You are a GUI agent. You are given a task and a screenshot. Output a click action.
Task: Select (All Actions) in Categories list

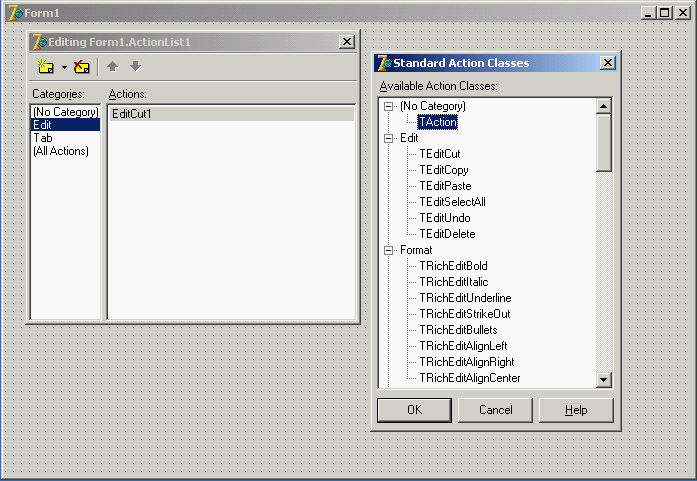pos(60,151)
